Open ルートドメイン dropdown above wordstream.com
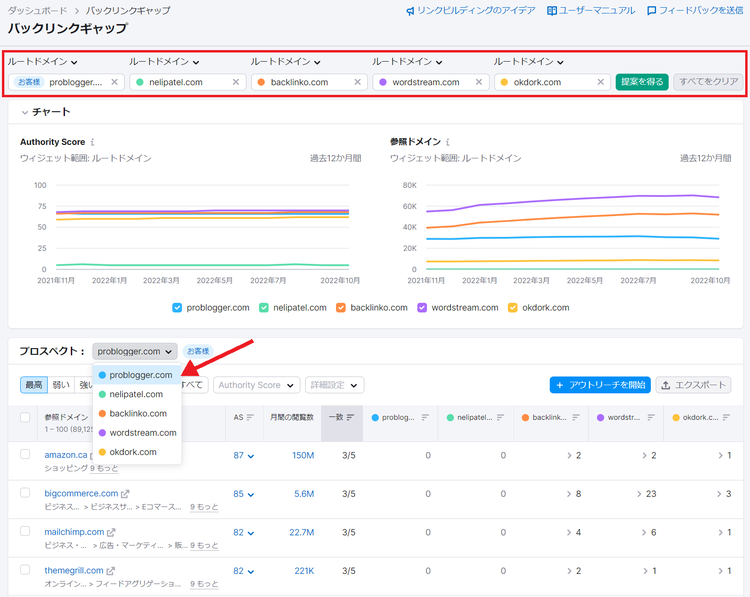750x597 pixels. coord(407,62)
